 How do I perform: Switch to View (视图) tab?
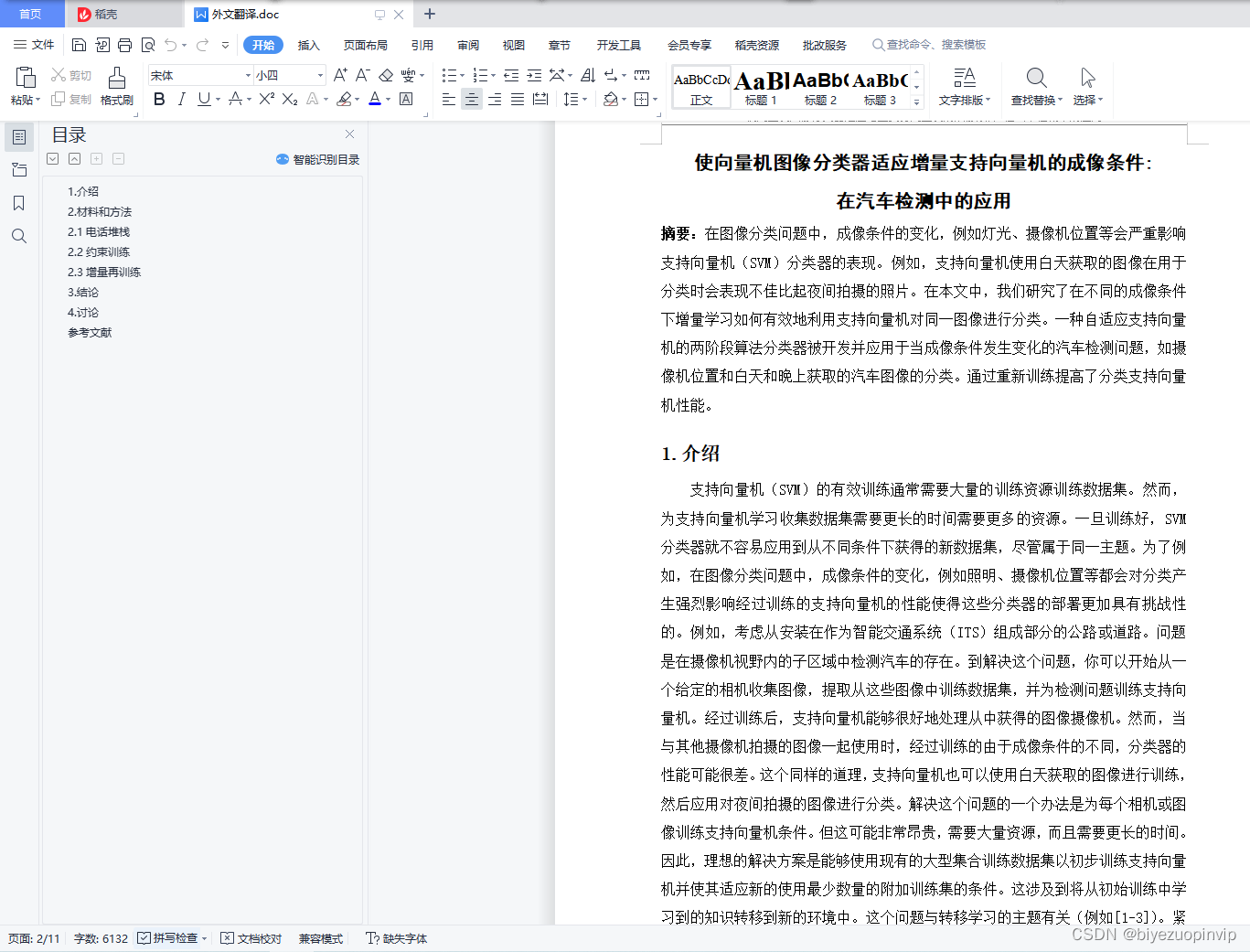(x=514, y=45)
